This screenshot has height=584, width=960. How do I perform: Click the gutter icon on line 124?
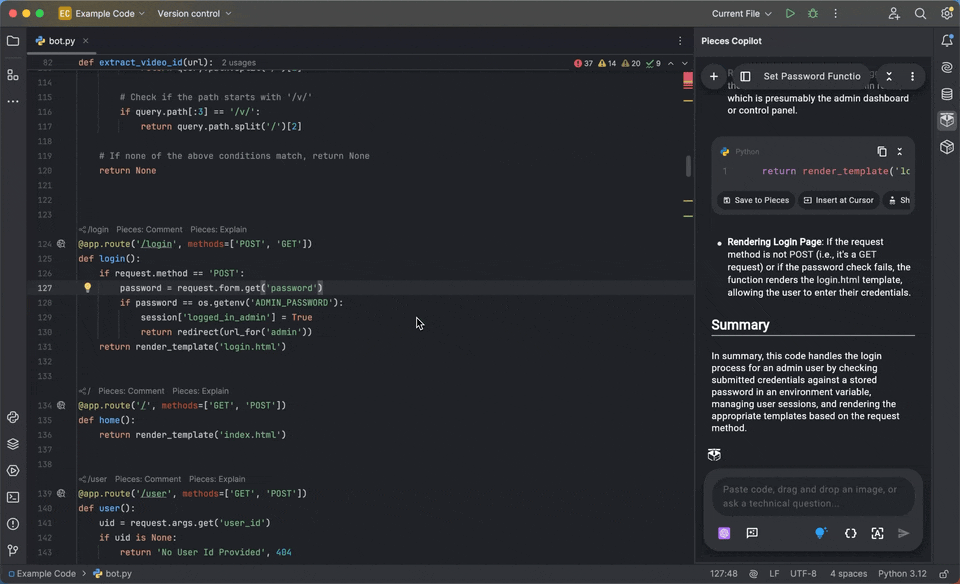pos(61,244)
